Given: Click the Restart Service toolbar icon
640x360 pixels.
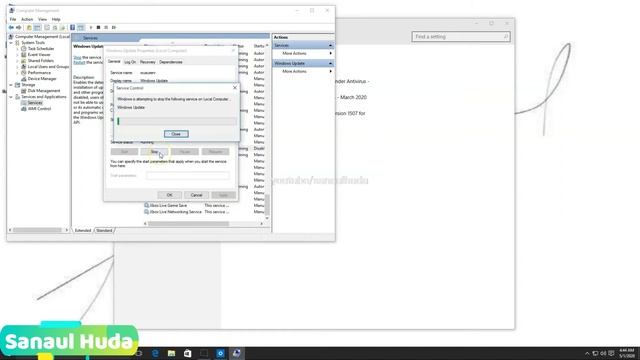Looking at the screenshot, I should click(x=114, y=27).
